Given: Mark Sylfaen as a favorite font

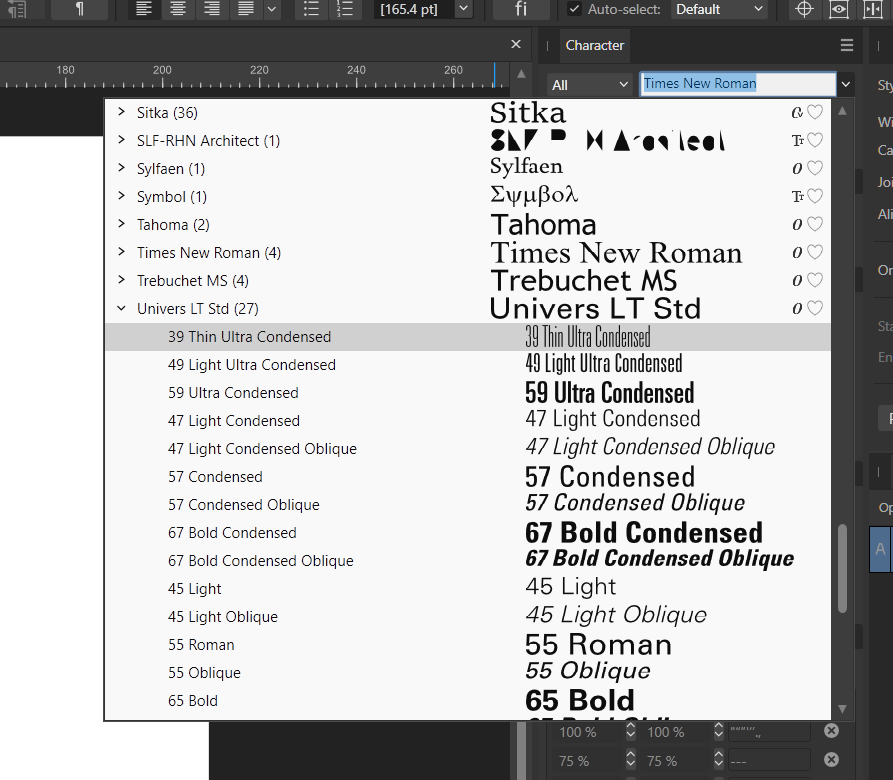Looking at the screenshot, I should (x=815, y=168).
